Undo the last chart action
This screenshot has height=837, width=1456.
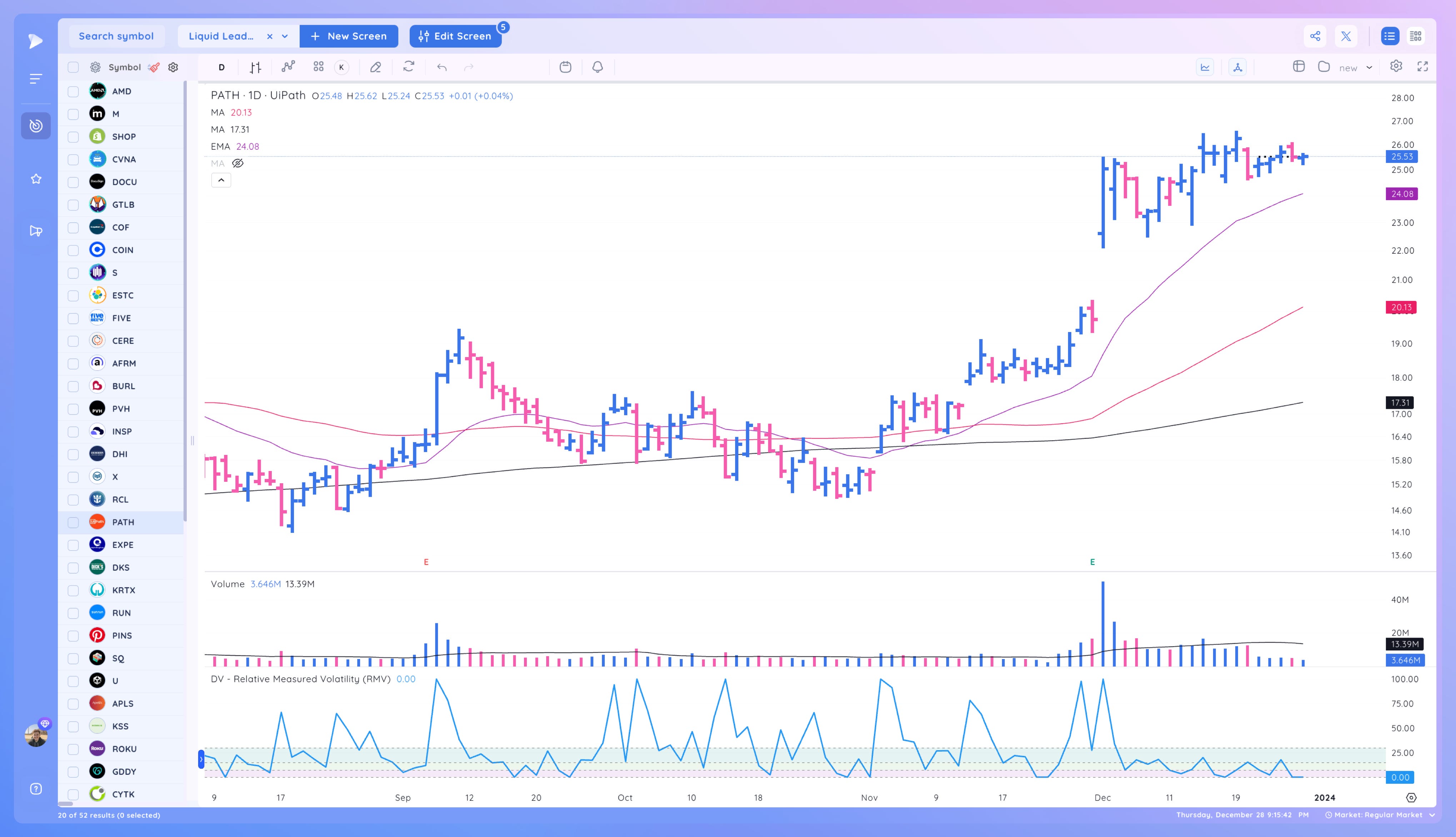(441, 67)
